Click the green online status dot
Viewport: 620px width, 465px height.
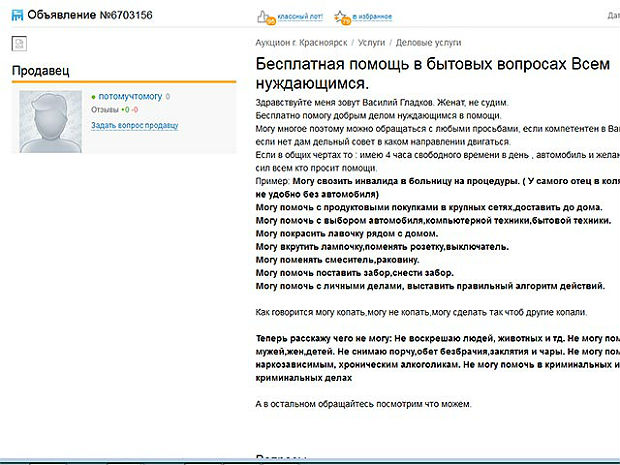tap(93, 97)
